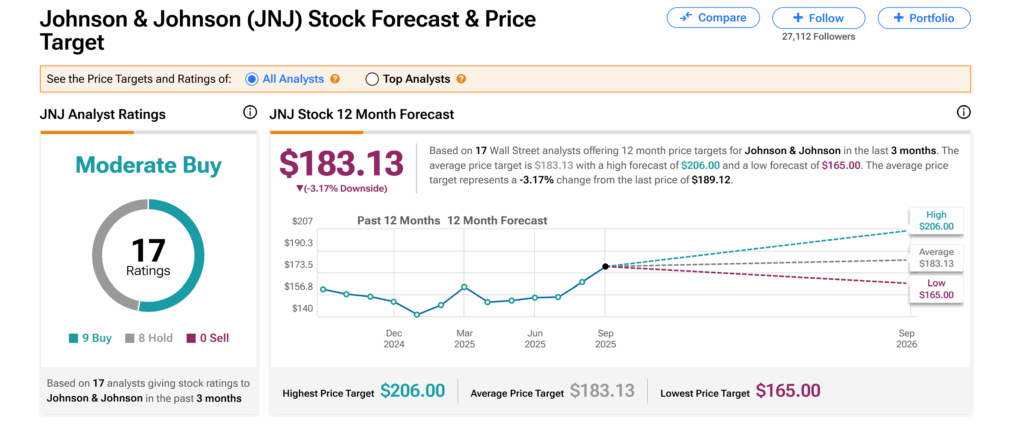Click info icon beside 12 Month Forecast
The width and height of the screenshot is (1024, 427).
[x=964, y=113]
